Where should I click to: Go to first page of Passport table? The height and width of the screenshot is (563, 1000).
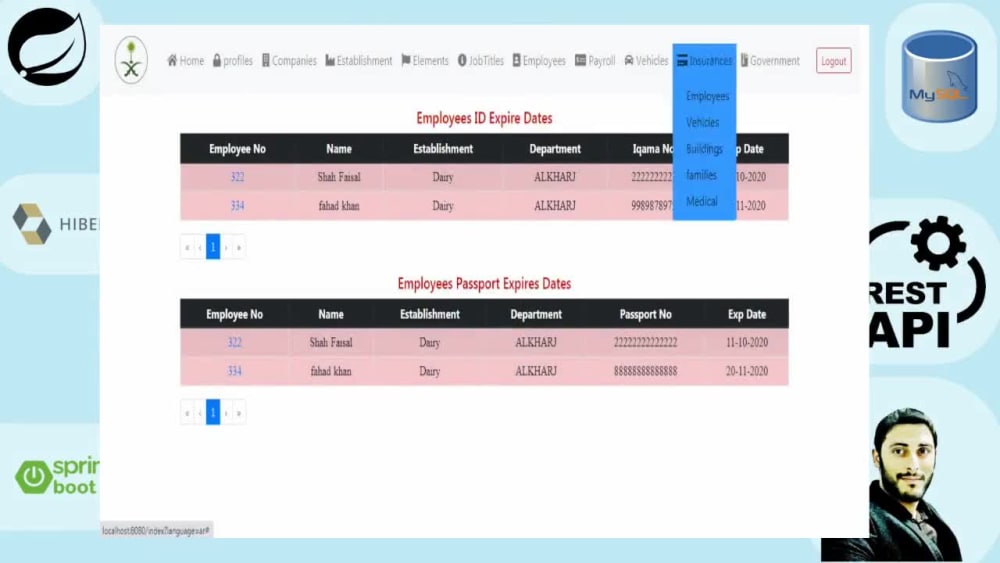tap(187, 413)
